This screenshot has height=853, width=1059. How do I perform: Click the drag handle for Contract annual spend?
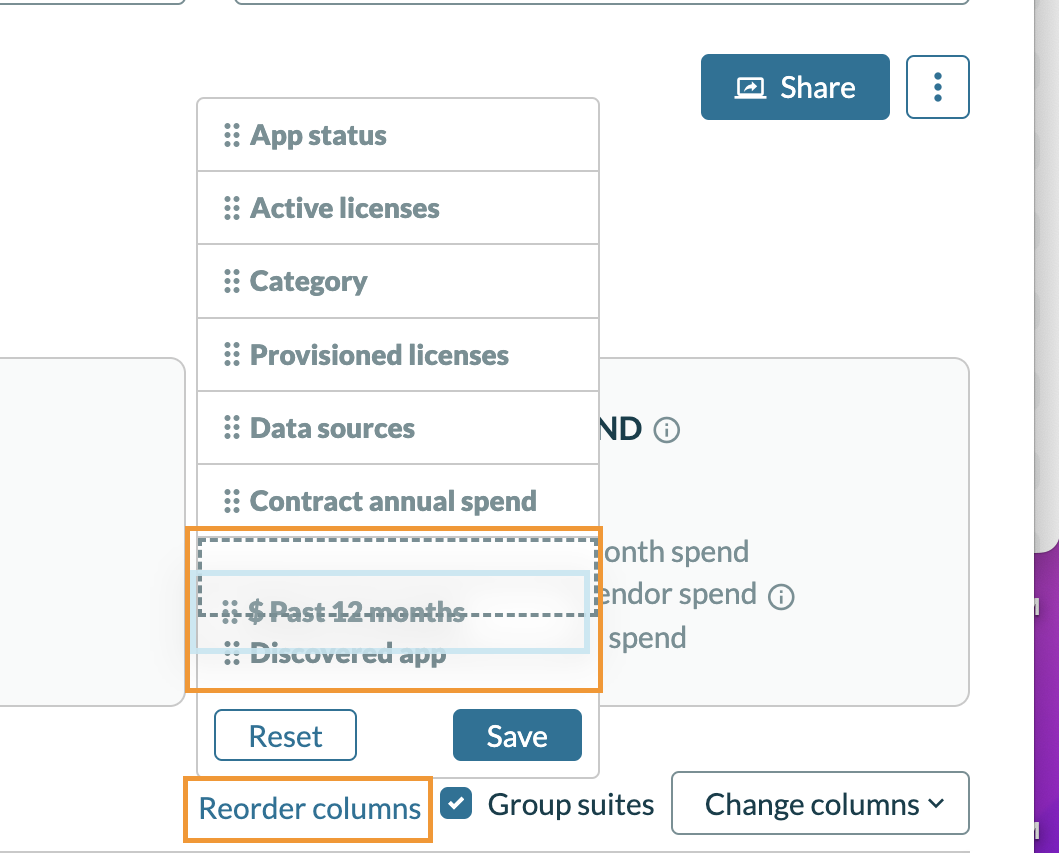click(x=231, y=501)
